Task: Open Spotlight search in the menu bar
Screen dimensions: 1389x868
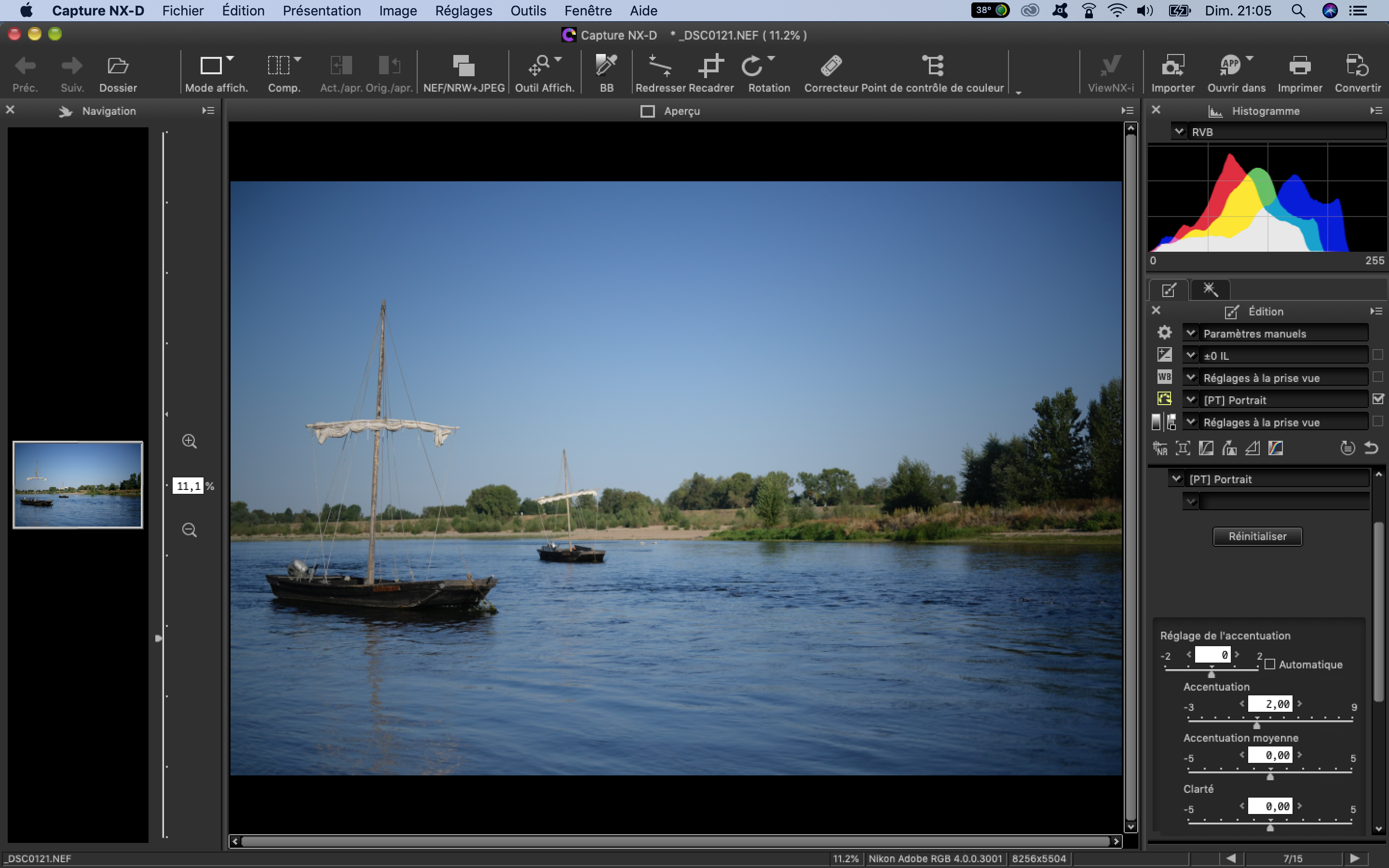Action: [1298, 10]
